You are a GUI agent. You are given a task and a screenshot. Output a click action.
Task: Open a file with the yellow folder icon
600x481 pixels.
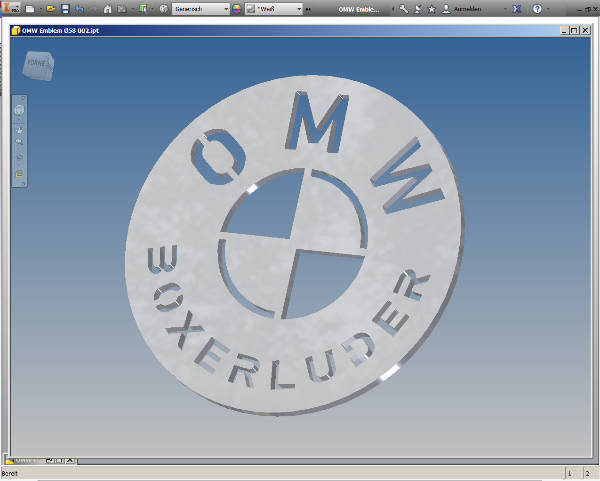tap(51, 8)
